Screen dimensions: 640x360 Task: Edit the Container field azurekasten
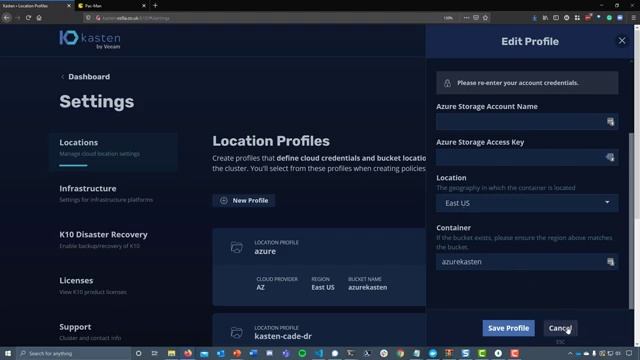pos(527,262)
